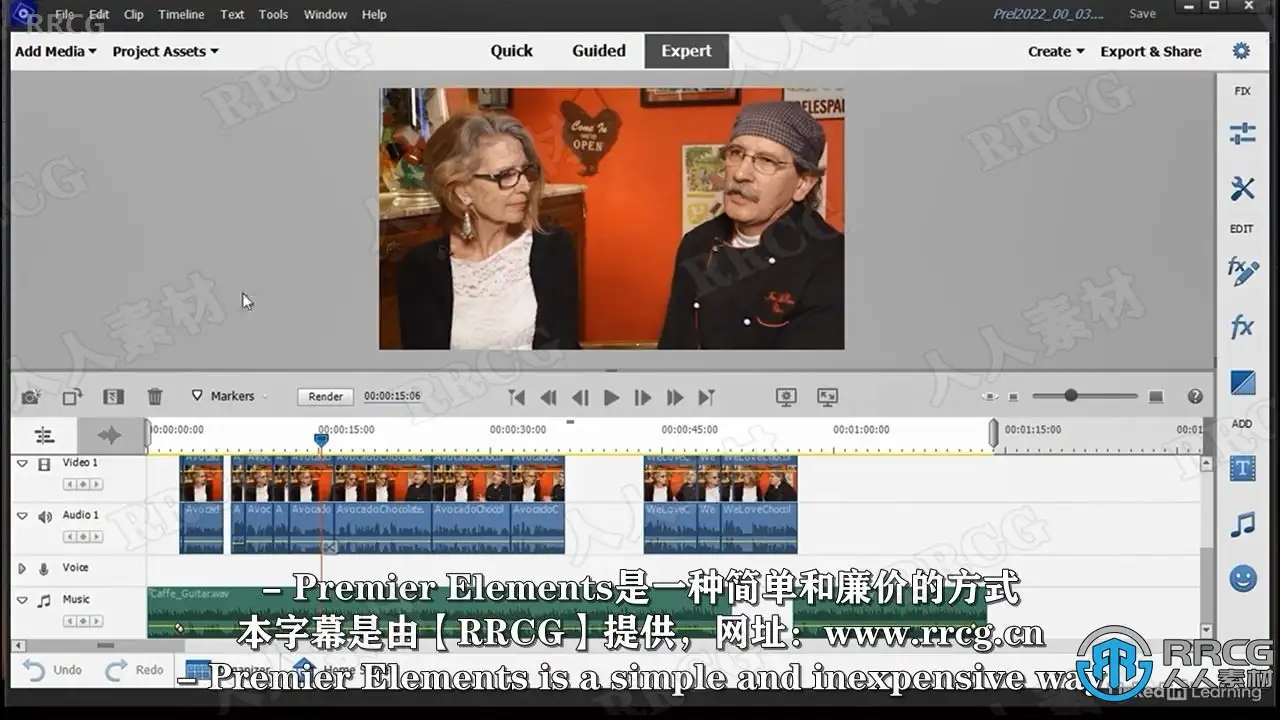Click the full screen preview icon
This screenshot has width=1280, height=720.
coord(827,397)
